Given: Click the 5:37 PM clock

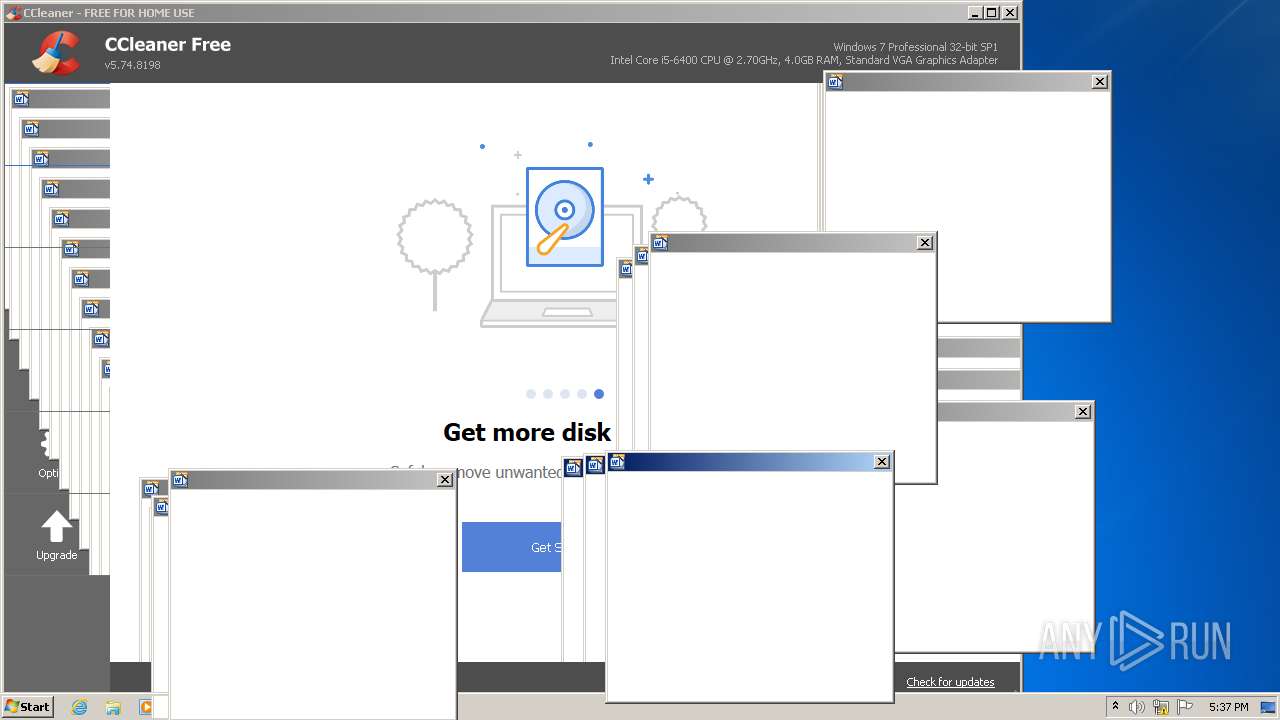Looking at the screenshot, I should pyautogui.click(x=1228, y=707).
